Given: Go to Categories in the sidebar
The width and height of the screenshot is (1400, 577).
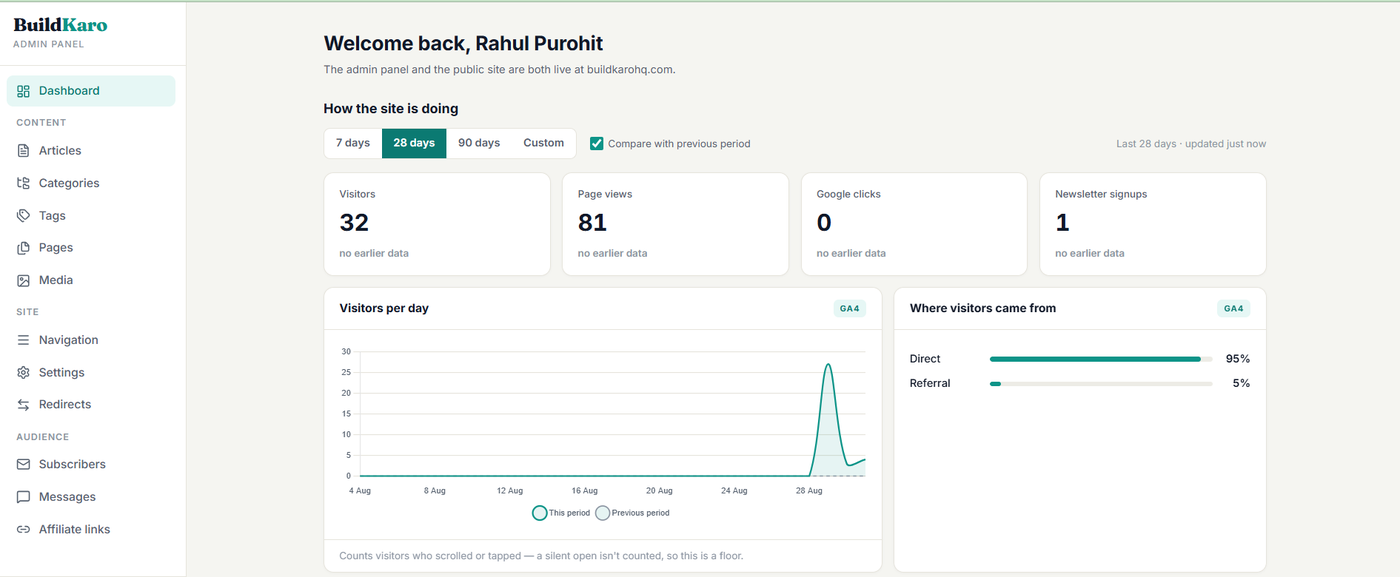Looking at the screenshot, I should [x=91, y=183].
